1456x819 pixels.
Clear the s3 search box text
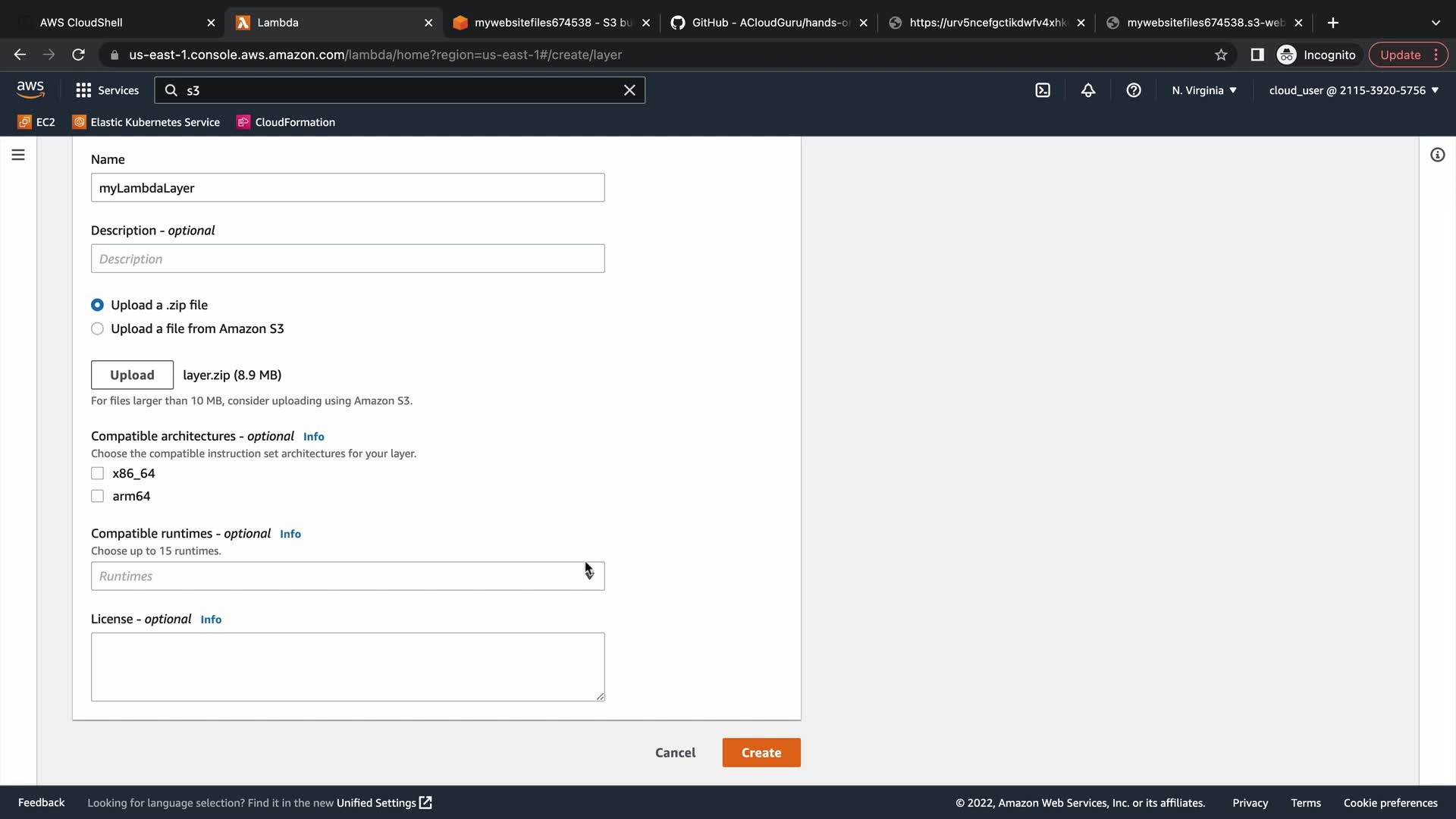[629, 90]
